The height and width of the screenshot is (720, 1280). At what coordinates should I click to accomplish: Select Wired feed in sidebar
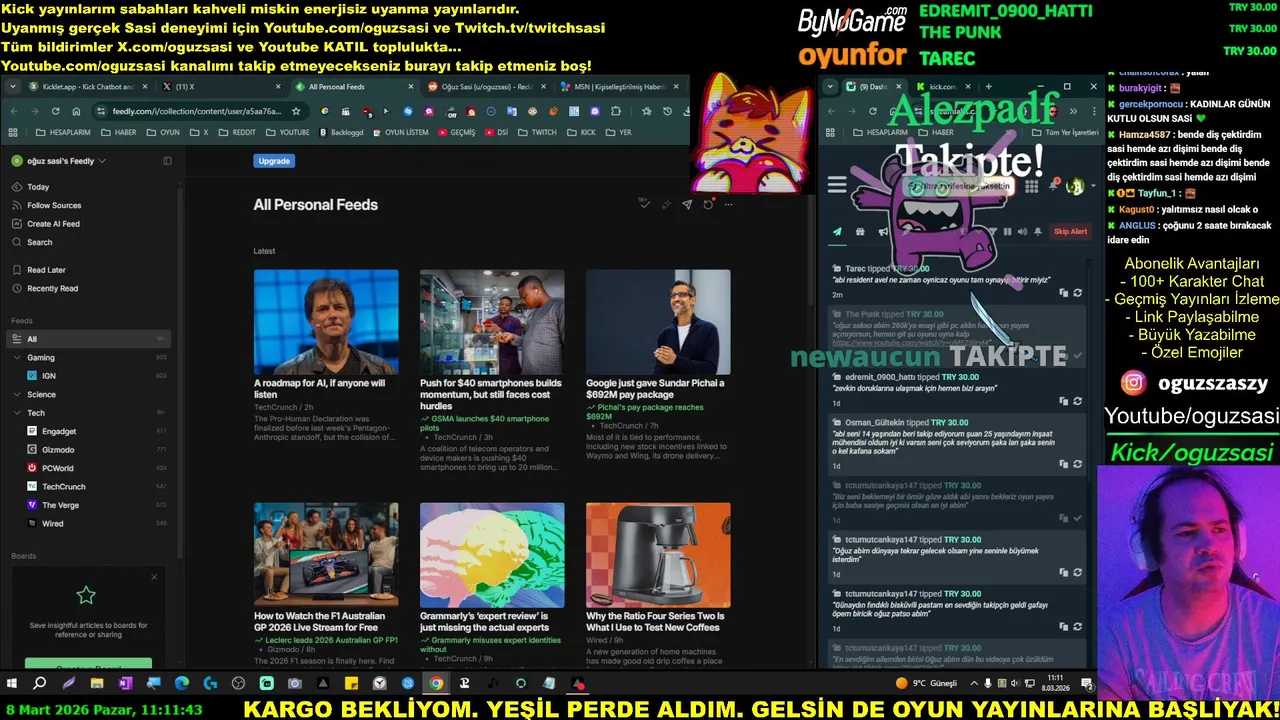point(90,523)
